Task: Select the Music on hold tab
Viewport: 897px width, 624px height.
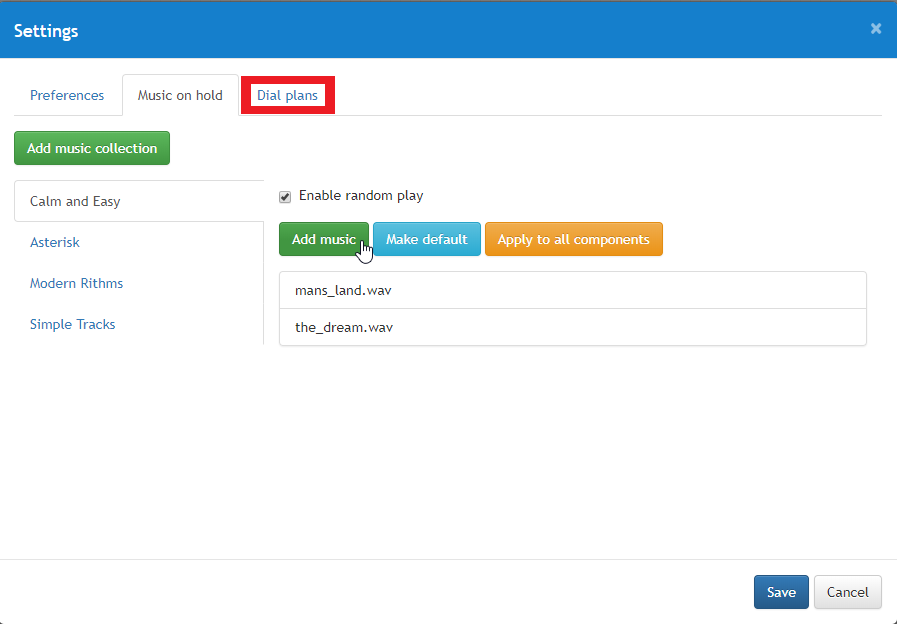Action: click(x=180, y=95)
